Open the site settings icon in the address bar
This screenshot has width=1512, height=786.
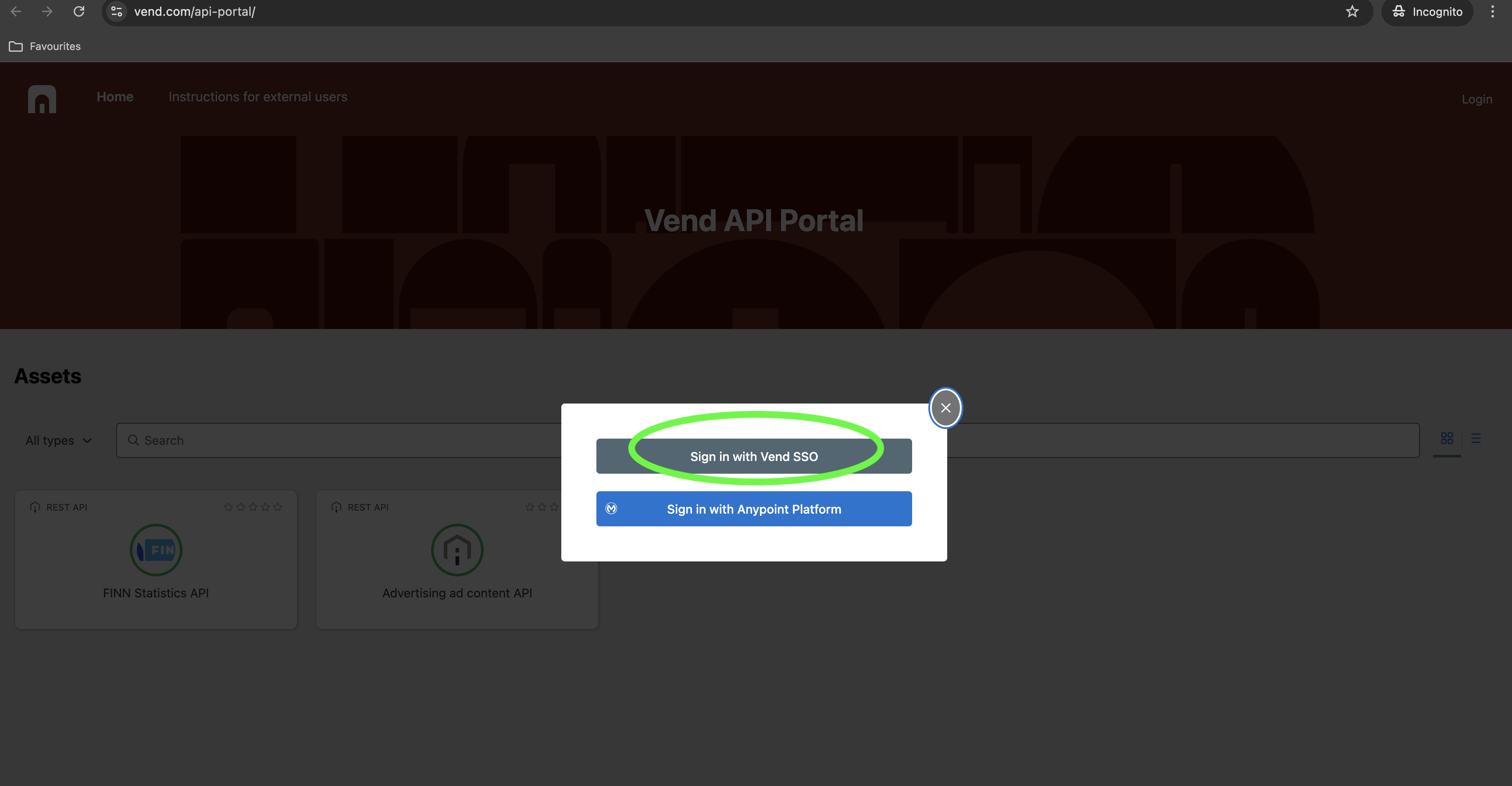[116, 11]
